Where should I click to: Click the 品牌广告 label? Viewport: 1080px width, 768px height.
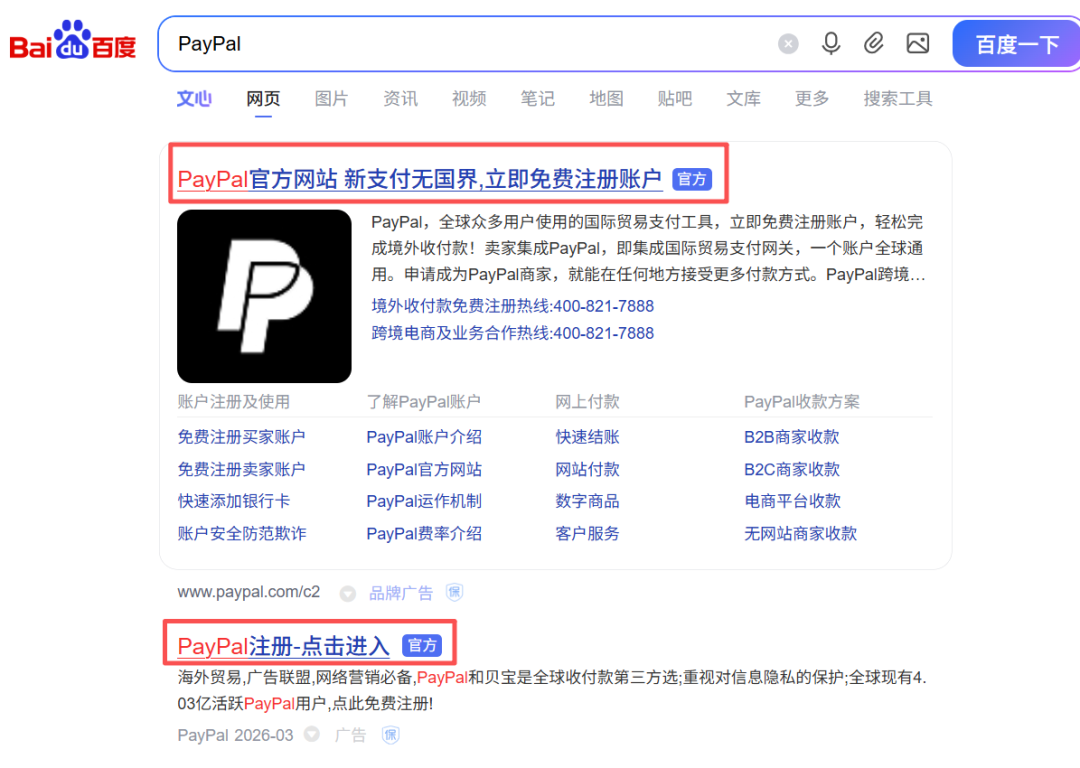[x=401, y=593]
